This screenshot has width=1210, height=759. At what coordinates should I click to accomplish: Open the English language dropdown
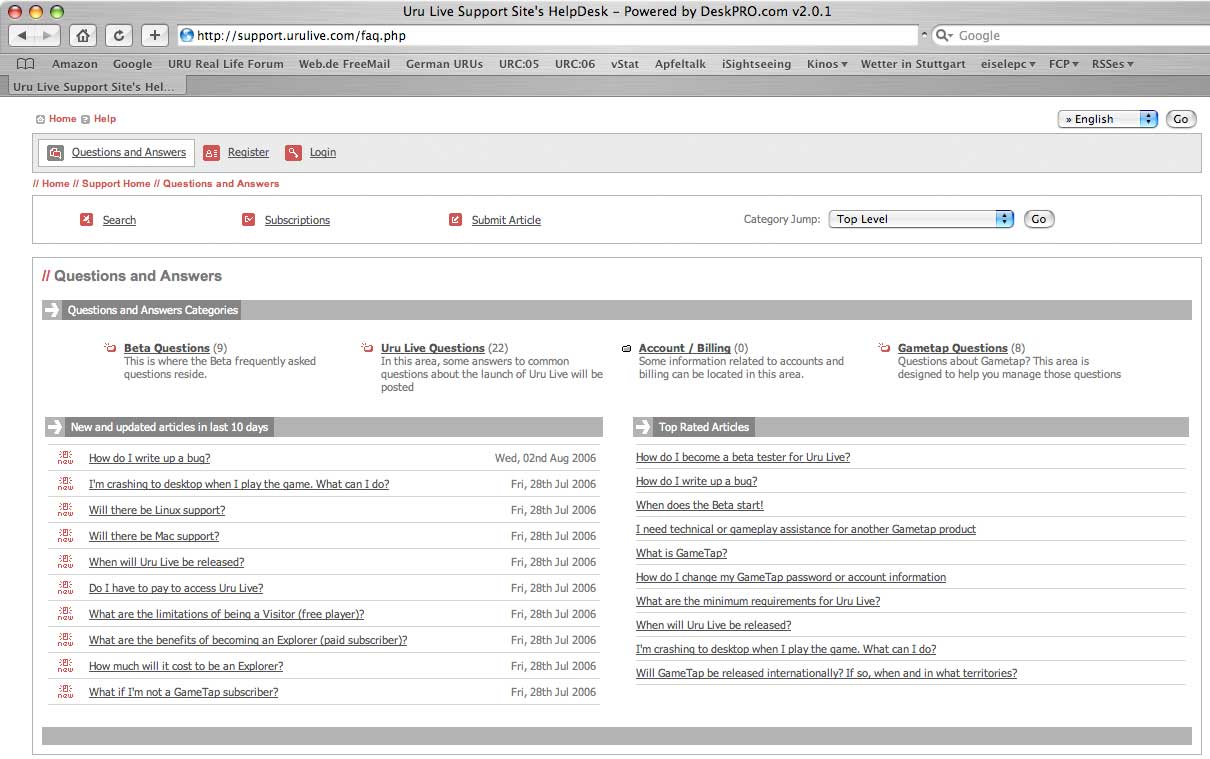tap(1107, 119)
